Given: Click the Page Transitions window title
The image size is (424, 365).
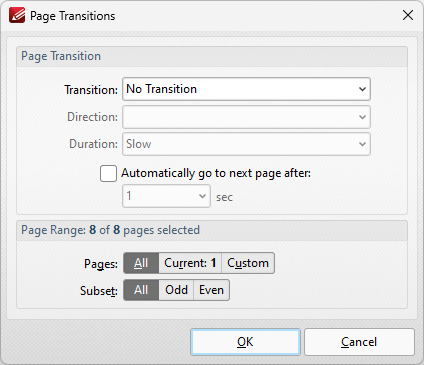Looking at the screenshot, I should click(x=73, y=16).
